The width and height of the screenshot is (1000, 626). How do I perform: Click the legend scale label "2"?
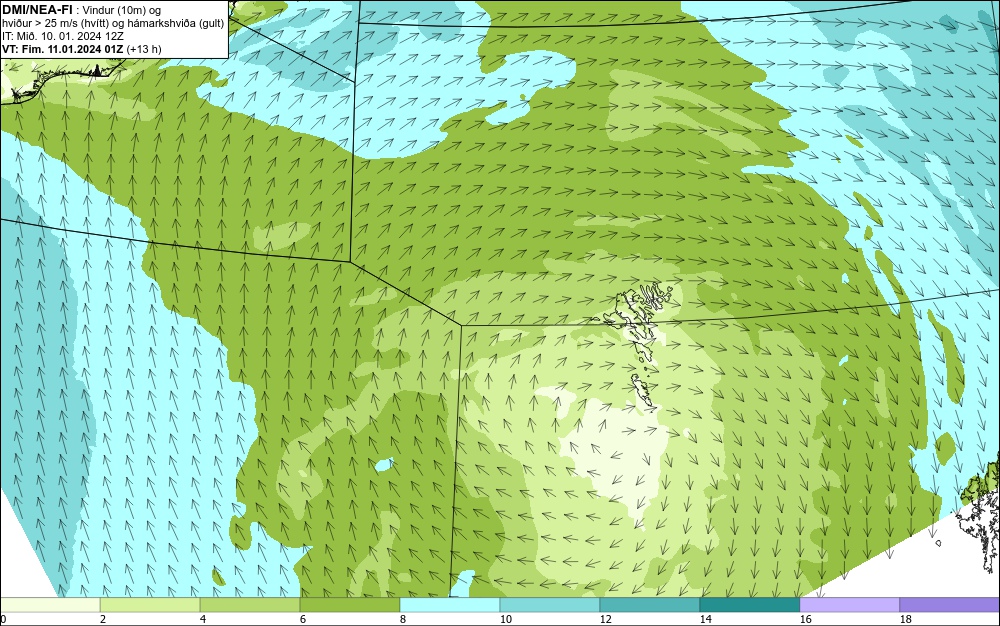pyautogui.click(x=103, y=619)
